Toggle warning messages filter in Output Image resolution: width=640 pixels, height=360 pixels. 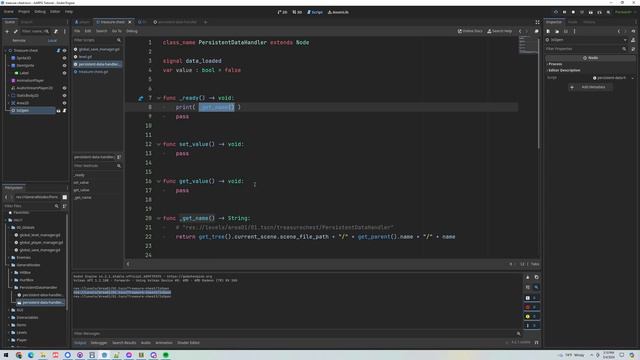(532, 316)
